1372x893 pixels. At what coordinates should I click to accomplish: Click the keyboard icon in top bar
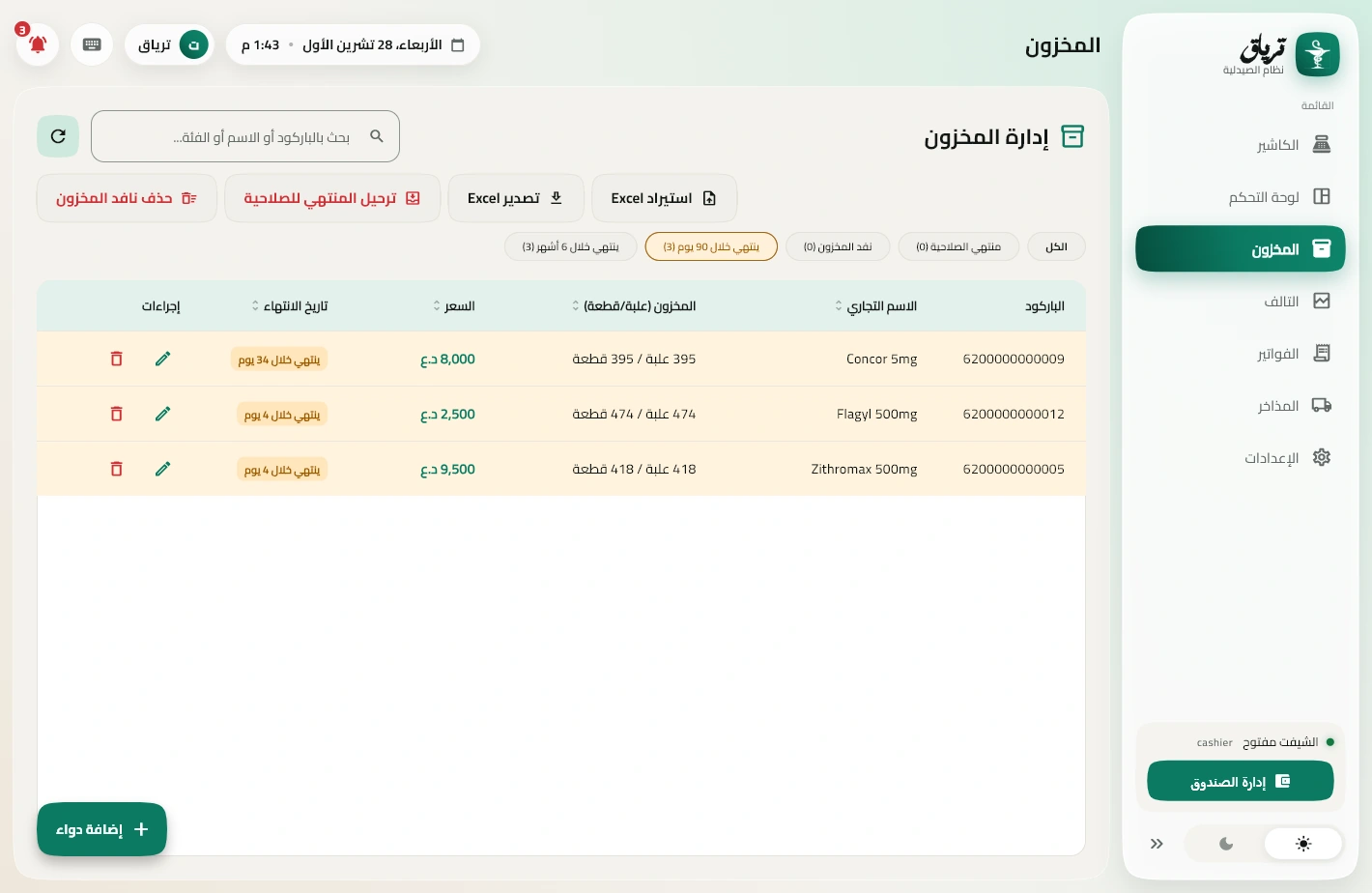pos(93,44)
